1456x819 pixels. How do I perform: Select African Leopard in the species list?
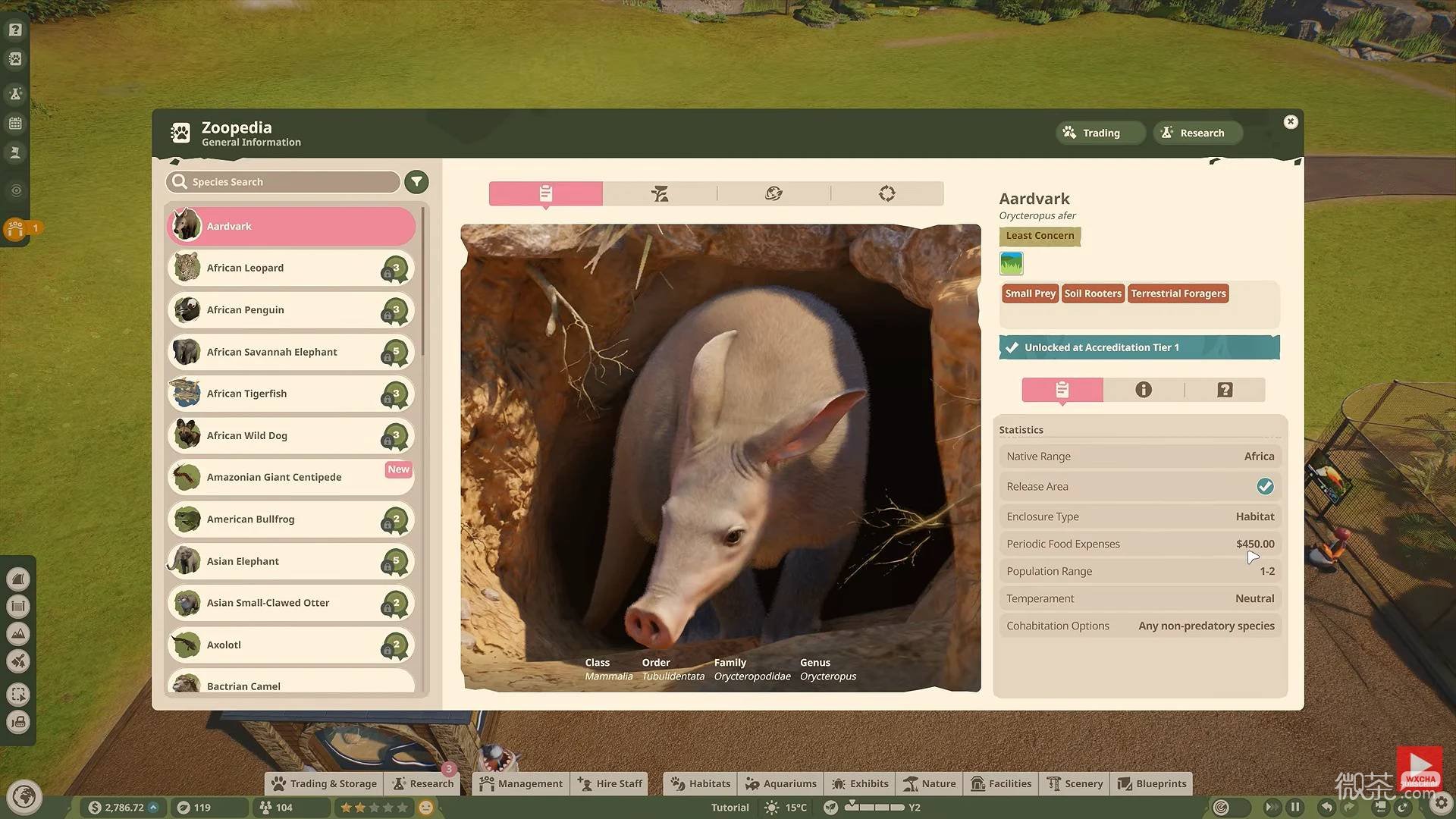291,268
